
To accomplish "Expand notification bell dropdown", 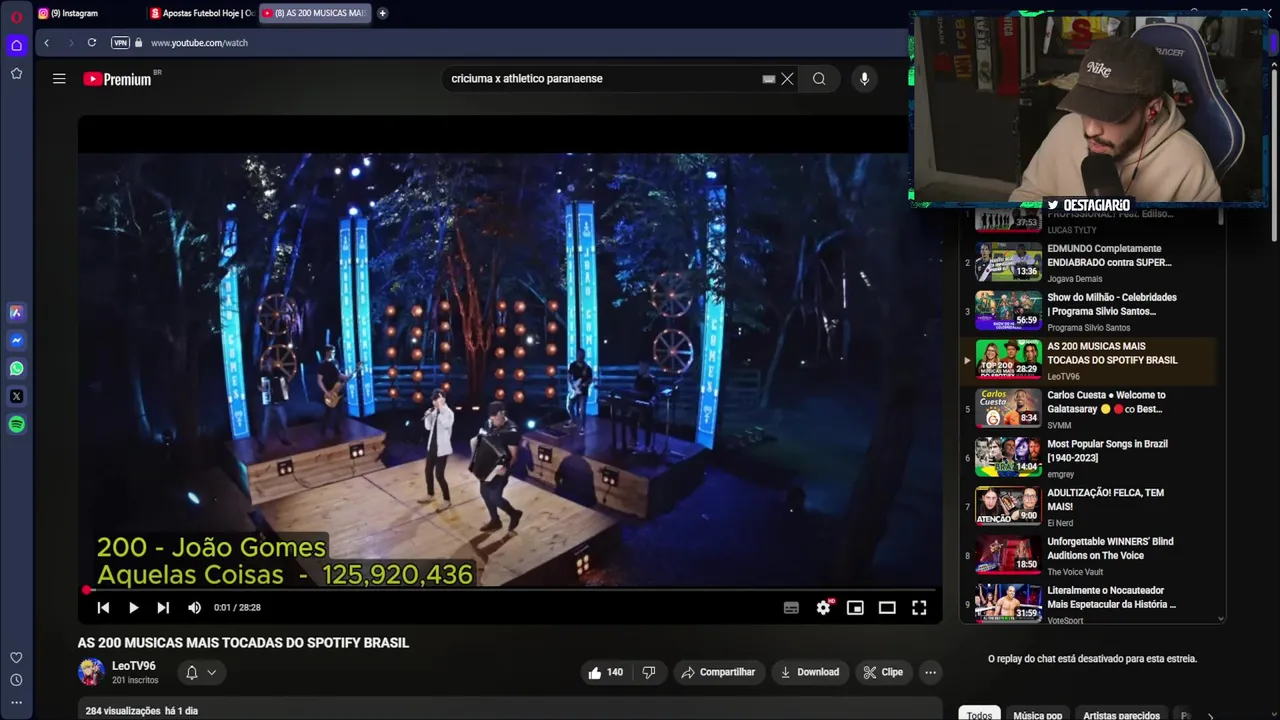I will tap(201, 673).
